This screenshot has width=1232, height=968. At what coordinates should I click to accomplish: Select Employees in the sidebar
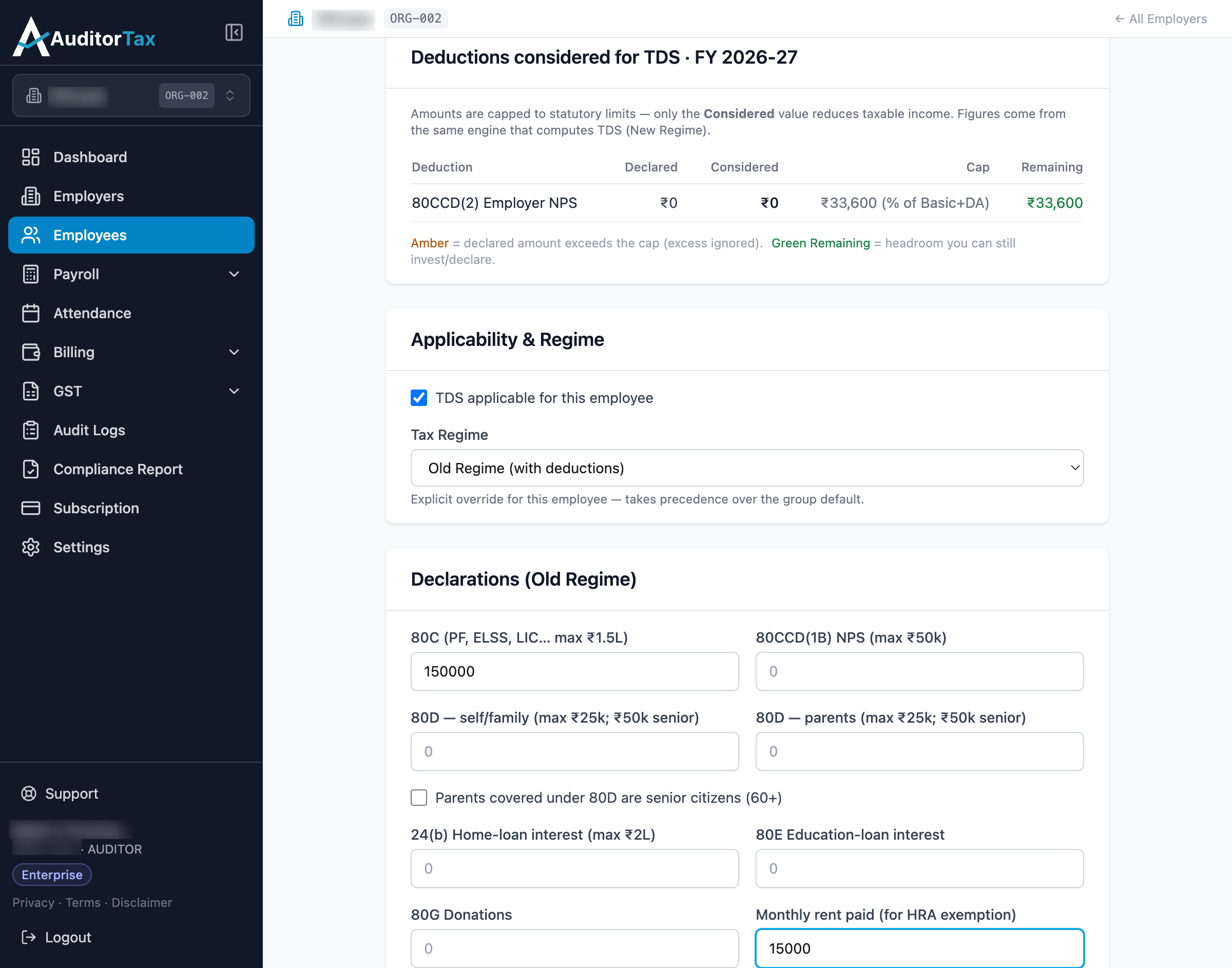point(131,235)
